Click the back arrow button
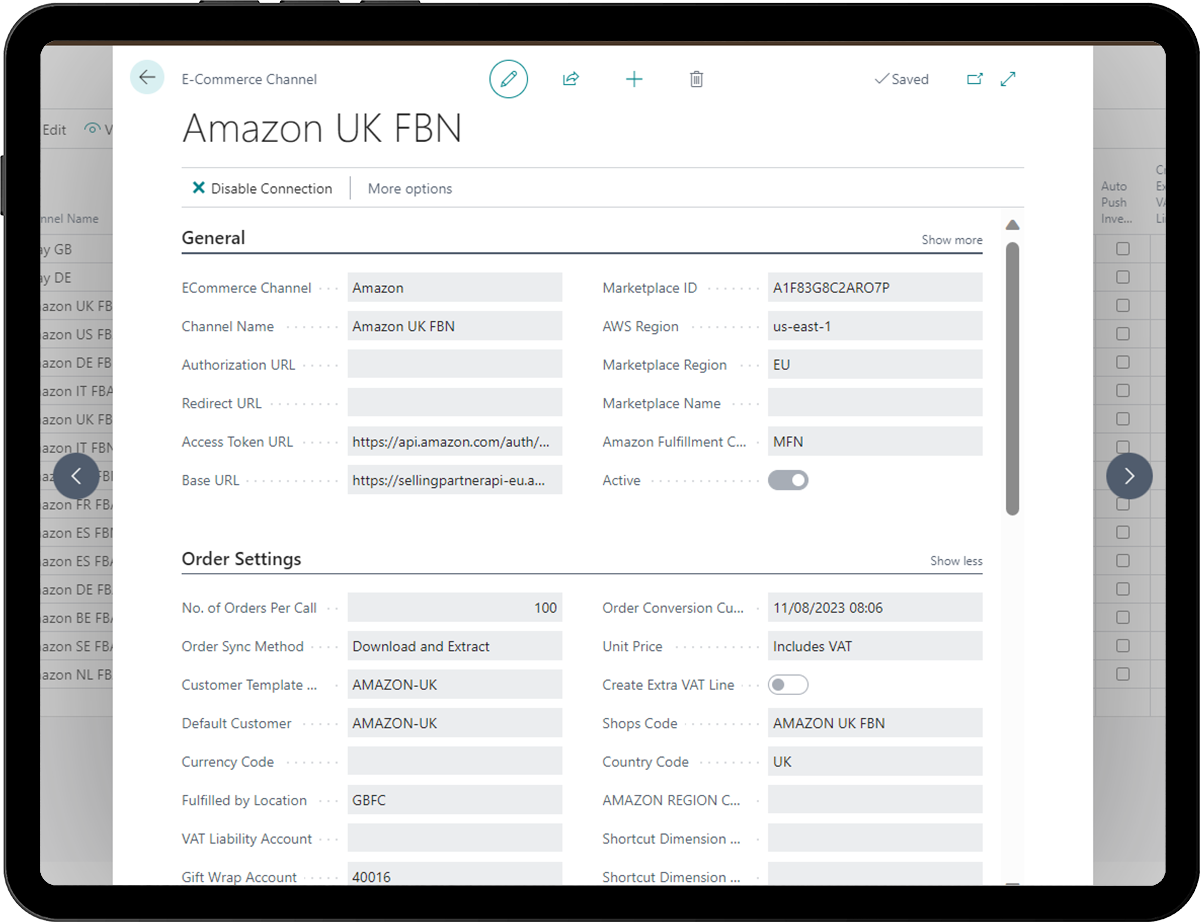 (x=147, y=78)
